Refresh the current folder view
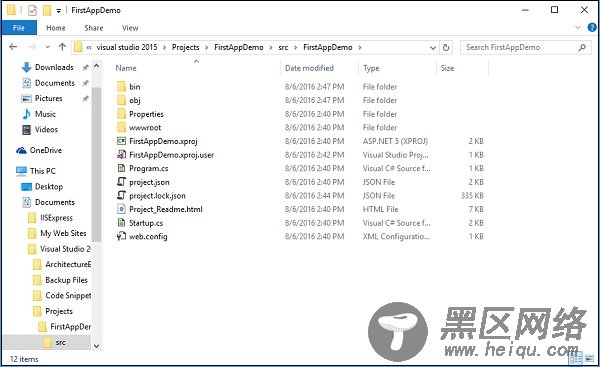This screenshot has height=367, width=600. [446, 47]
